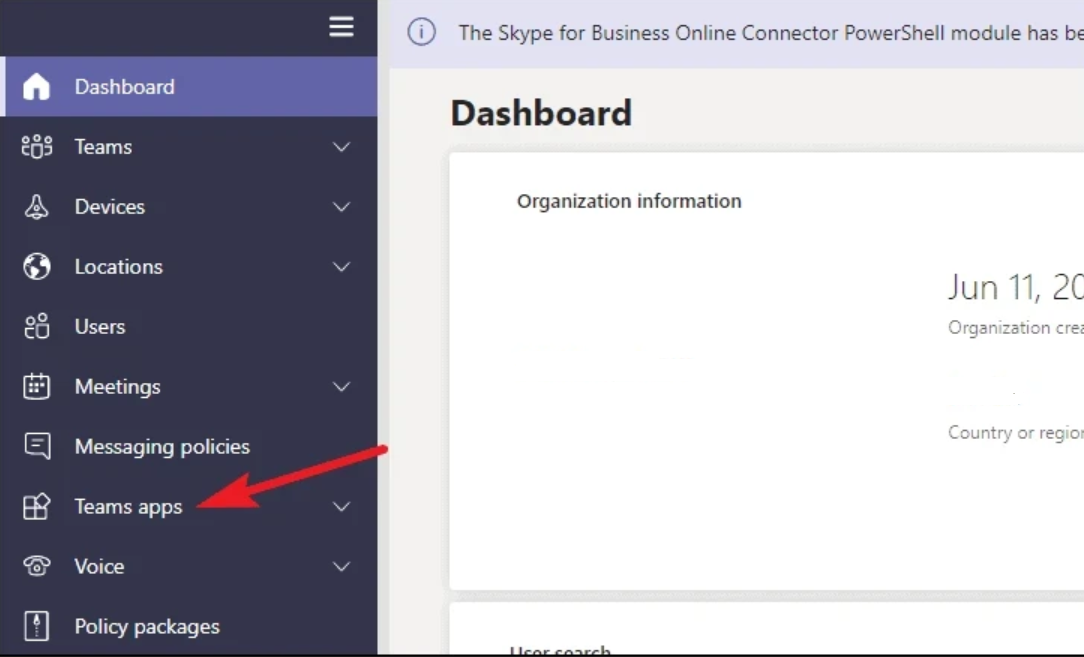
Task: Expand the Teams apps chevron
Action: point(341,507)
